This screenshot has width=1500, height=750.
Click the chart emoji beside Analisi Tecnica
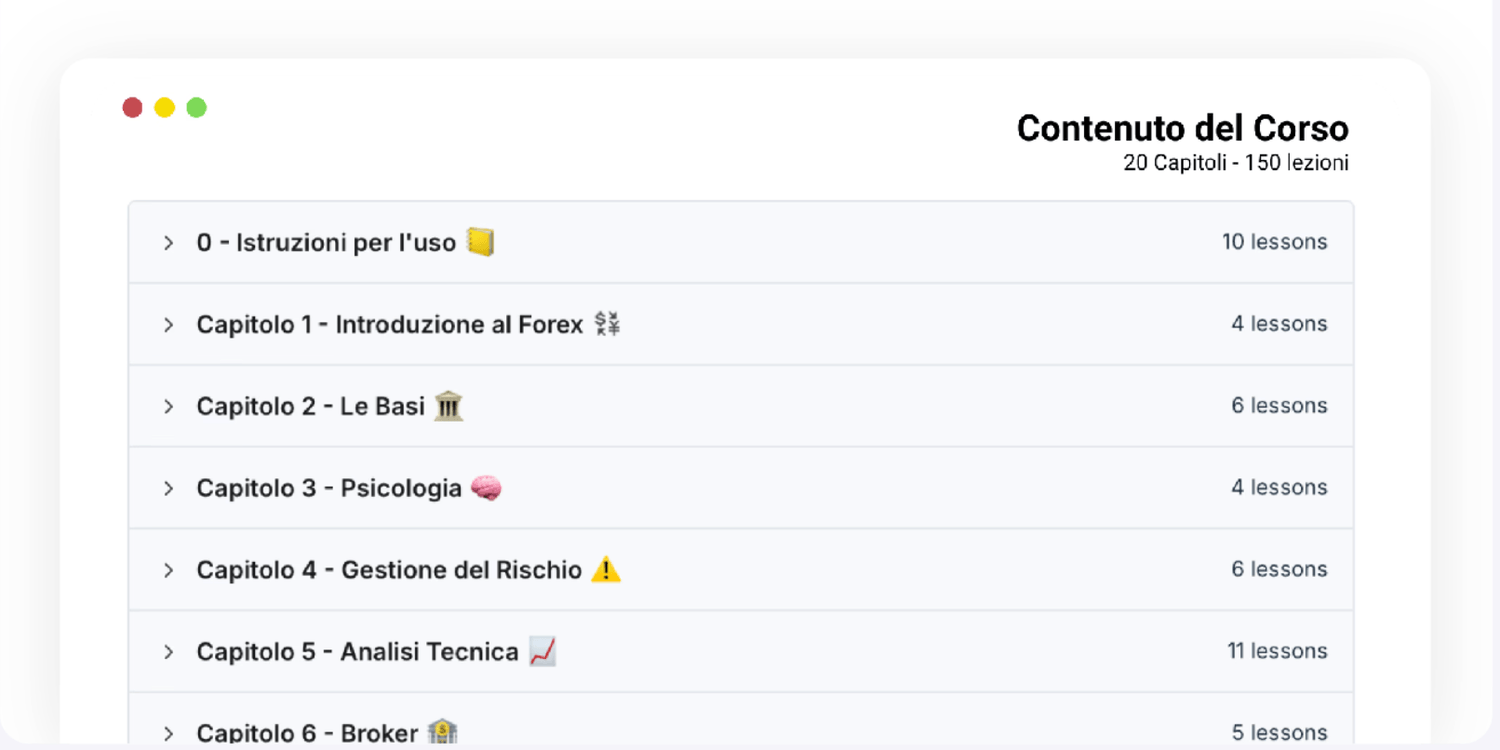pyautogui.click(x=542, y=652)
